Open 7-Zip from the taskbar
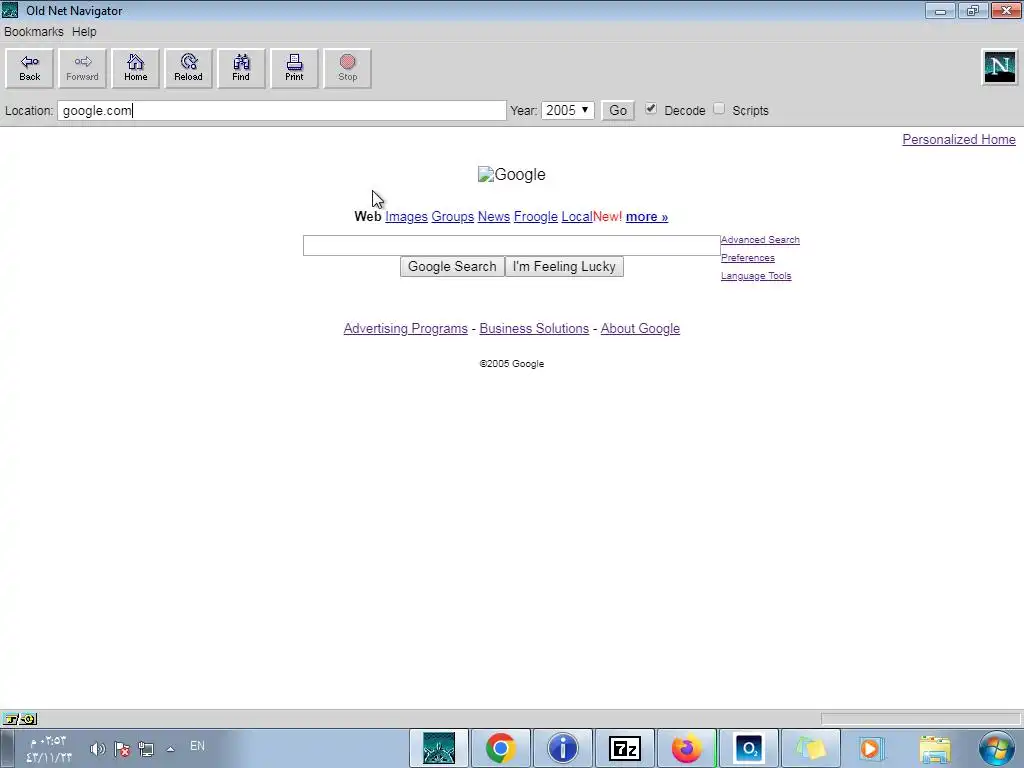This screenshot has width=1024, height=768. click(624, 748)
